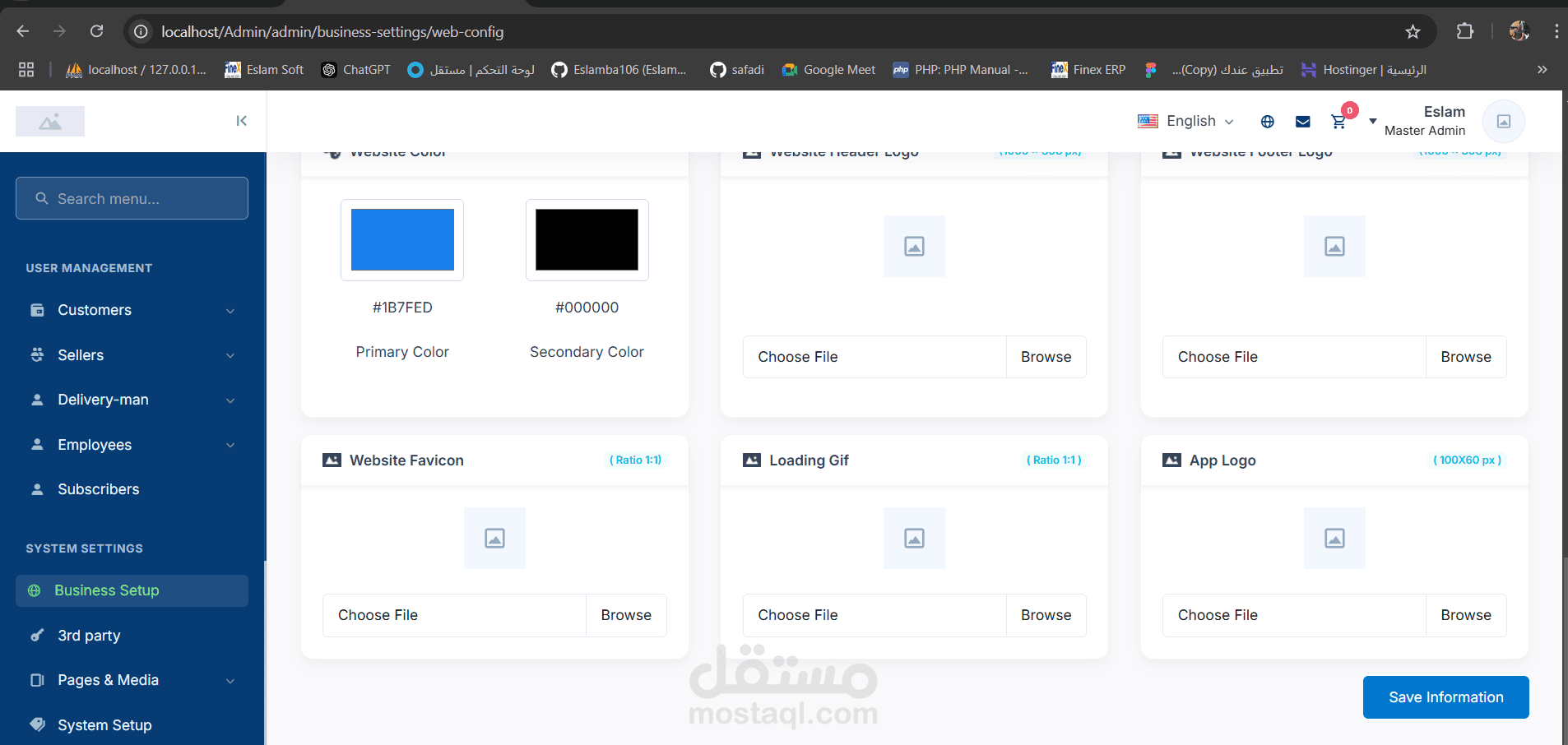The width and height of the screenshot is (1568, 745).
Task: Open the messages envelope icon
Action: [1303, 122]
